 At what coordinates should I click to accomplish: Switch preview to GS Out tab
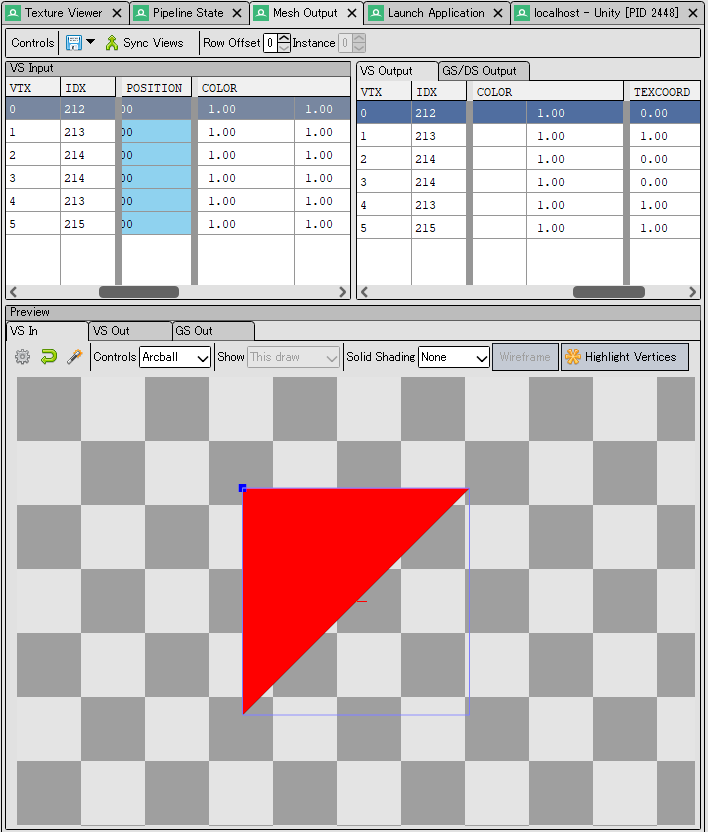point(213,331)
